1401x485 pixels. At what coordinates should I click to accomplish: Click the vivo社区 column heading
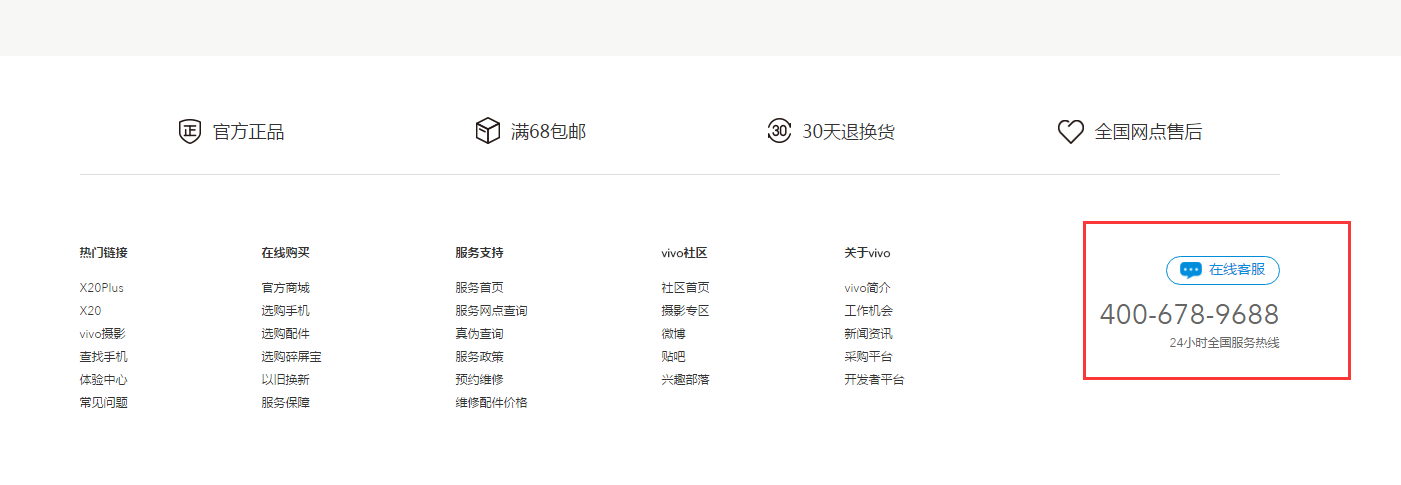coord(684,253)
